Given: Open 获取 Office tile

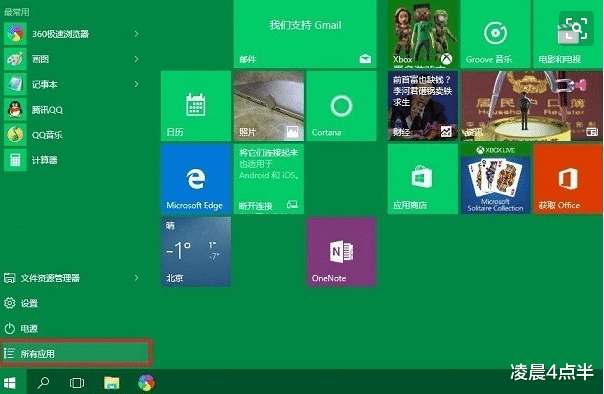Looking at the screenshot, I should point(568,179).
